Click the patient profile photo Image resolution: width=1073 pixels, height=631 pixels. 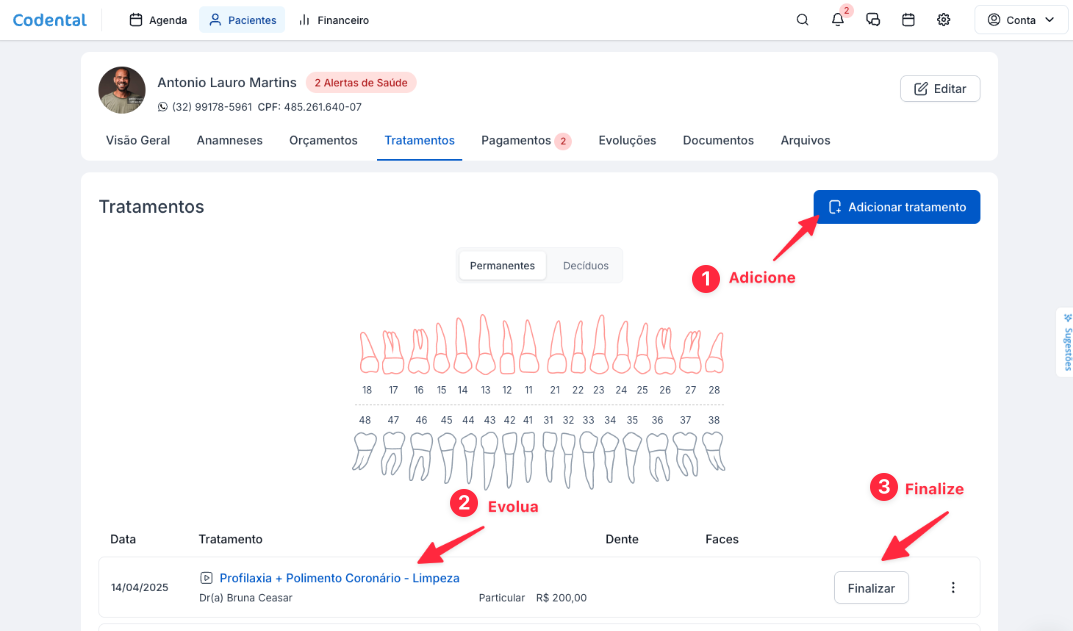click(122, 91)
